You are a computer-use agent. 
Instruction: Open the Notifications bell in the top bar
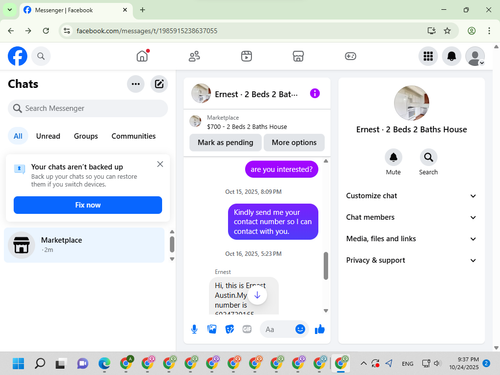[x=451, y=56]
